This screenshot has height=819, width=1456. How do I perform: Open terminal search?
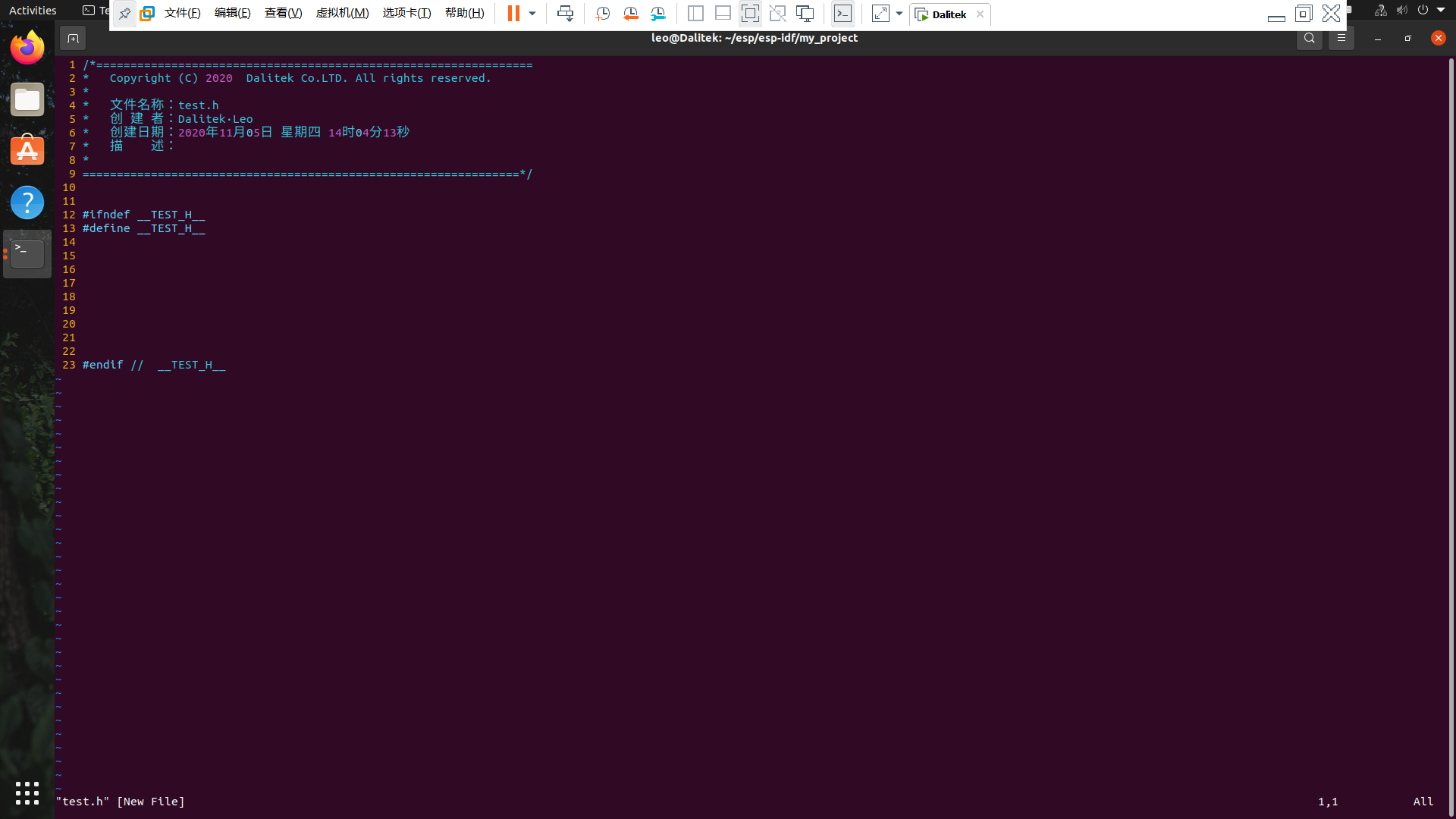point(1309,38)
